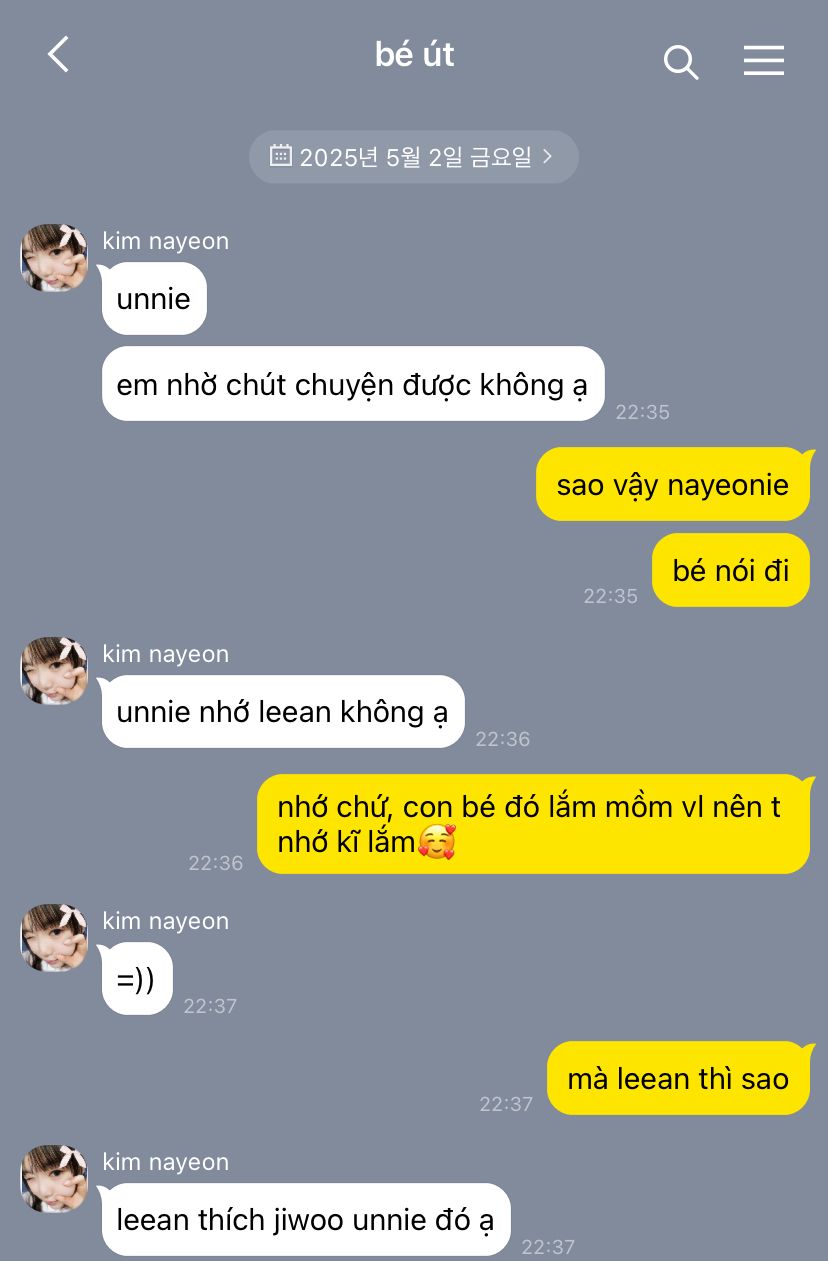Screen dimensions: 828x1261
Task: Click the chat title "bé út"
Action: 414,54
